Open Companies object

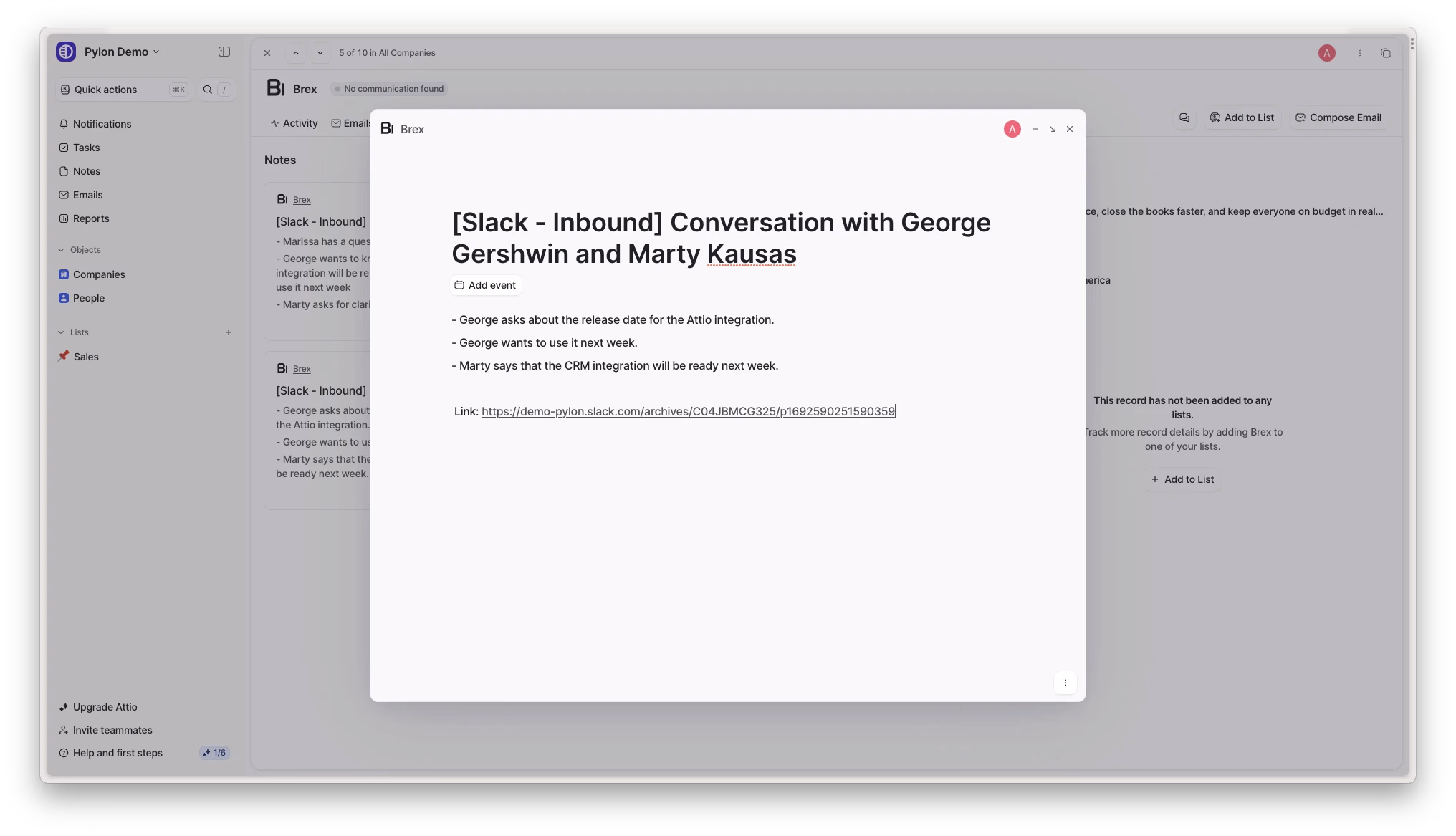tap(98, 274)
